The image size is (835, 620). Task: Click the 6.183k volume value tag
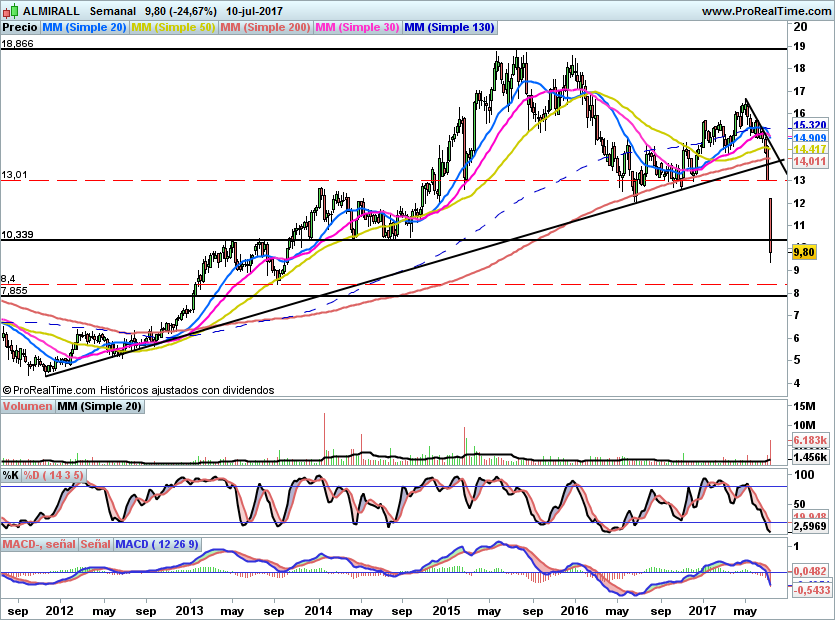(x=810, y=440)
